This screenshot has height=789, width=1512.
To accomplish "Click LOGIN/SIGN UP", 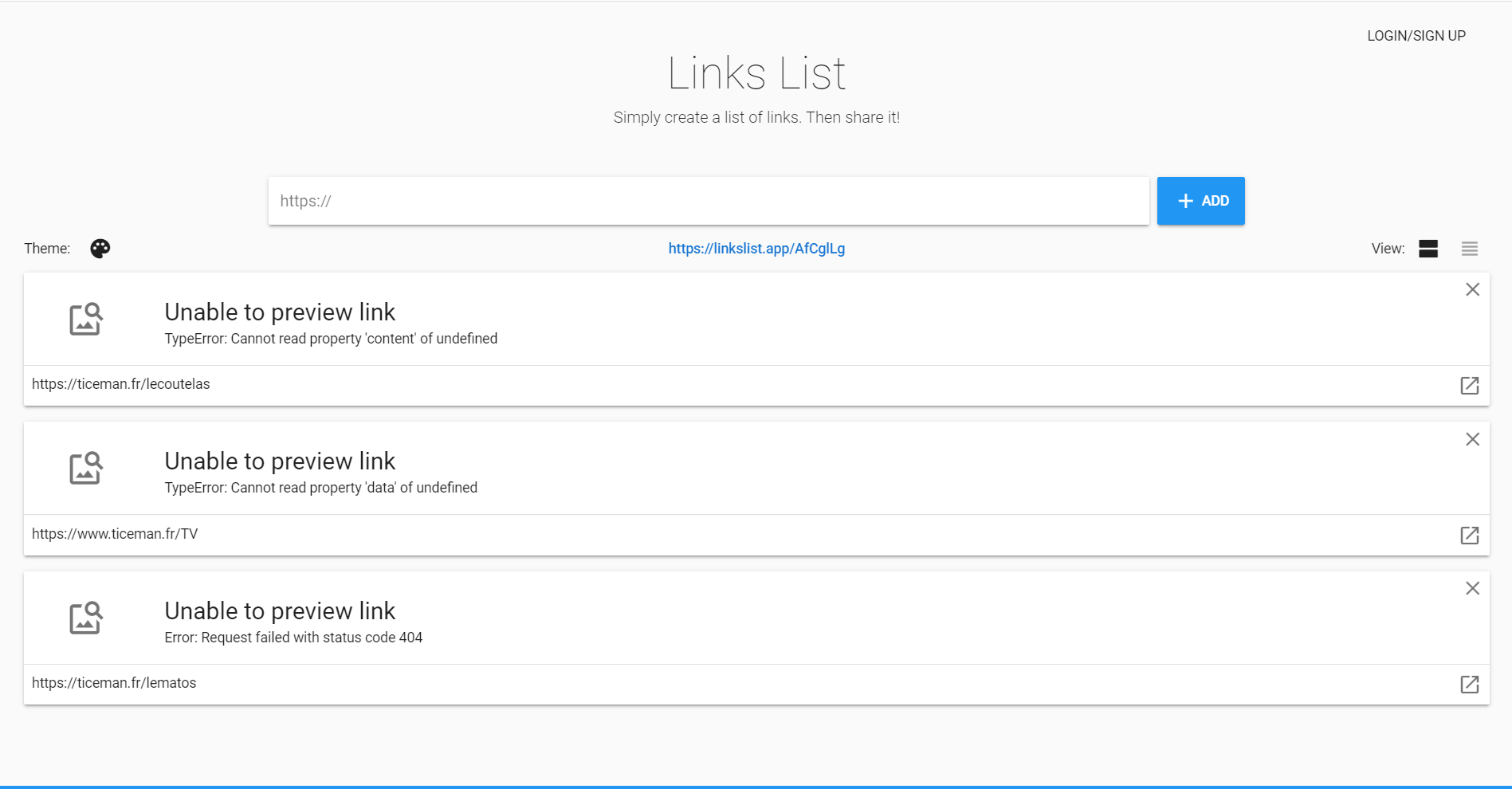I will (1416, 36).
